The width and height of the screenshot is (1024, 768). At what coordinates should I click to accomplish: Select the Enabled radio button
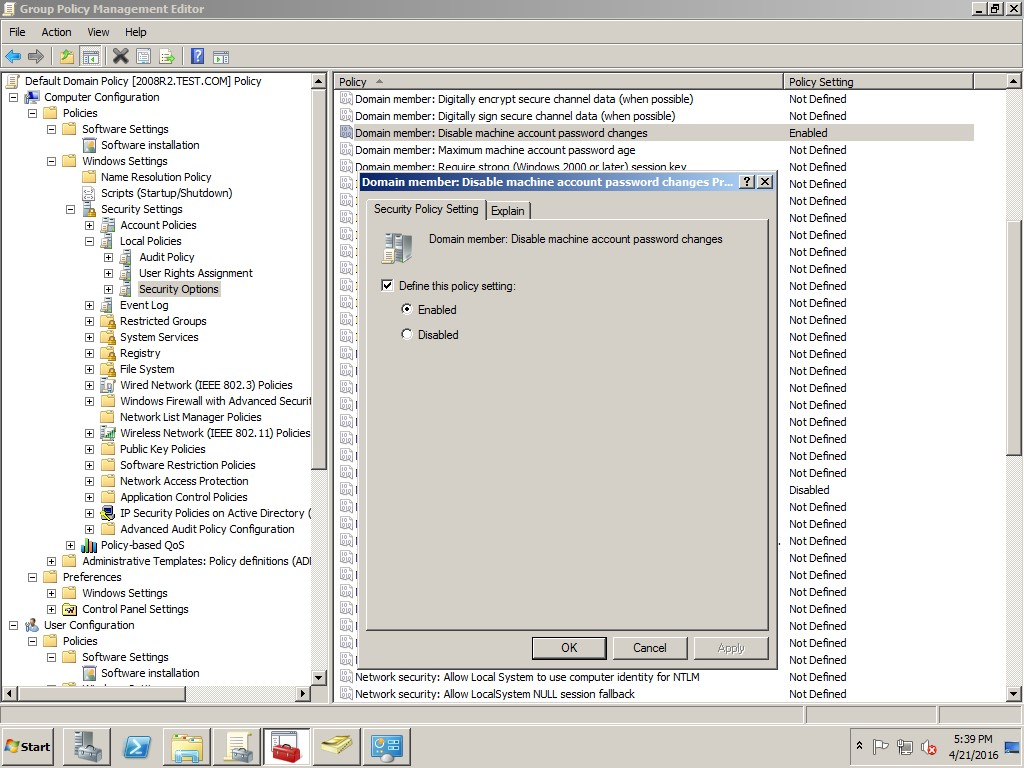tap(407, 309)
